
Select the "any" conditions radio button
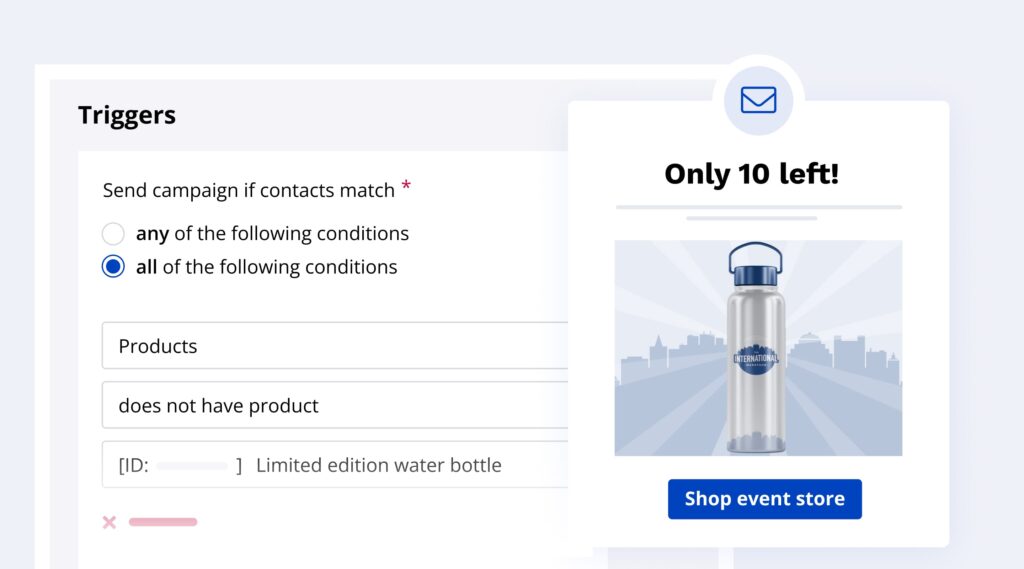(114, 234)
